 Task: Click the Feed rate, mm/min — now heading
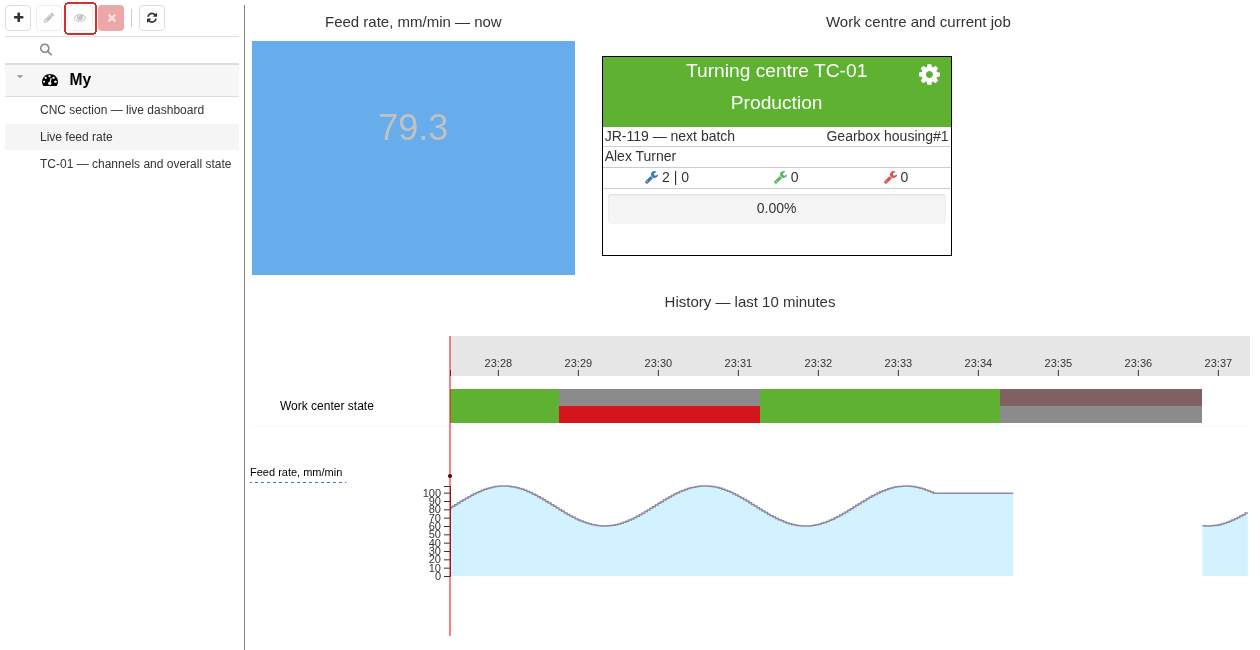(x=413, y=22)
